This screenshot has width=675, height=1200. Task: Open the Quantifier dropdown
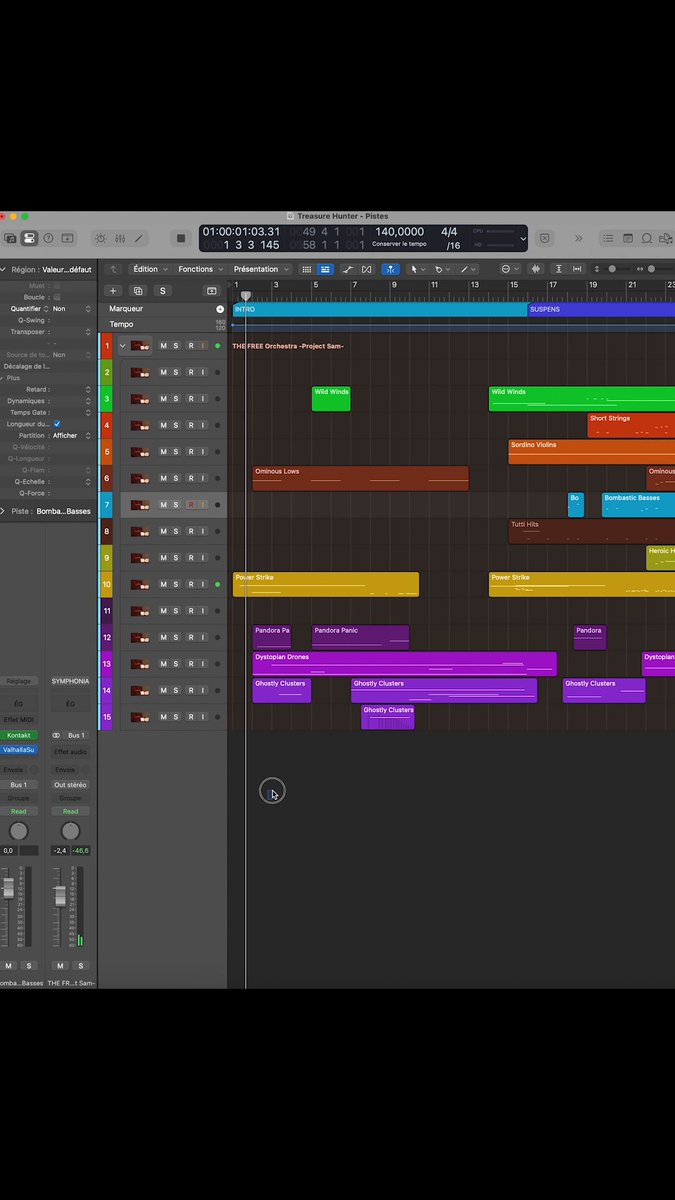[70, 309]
